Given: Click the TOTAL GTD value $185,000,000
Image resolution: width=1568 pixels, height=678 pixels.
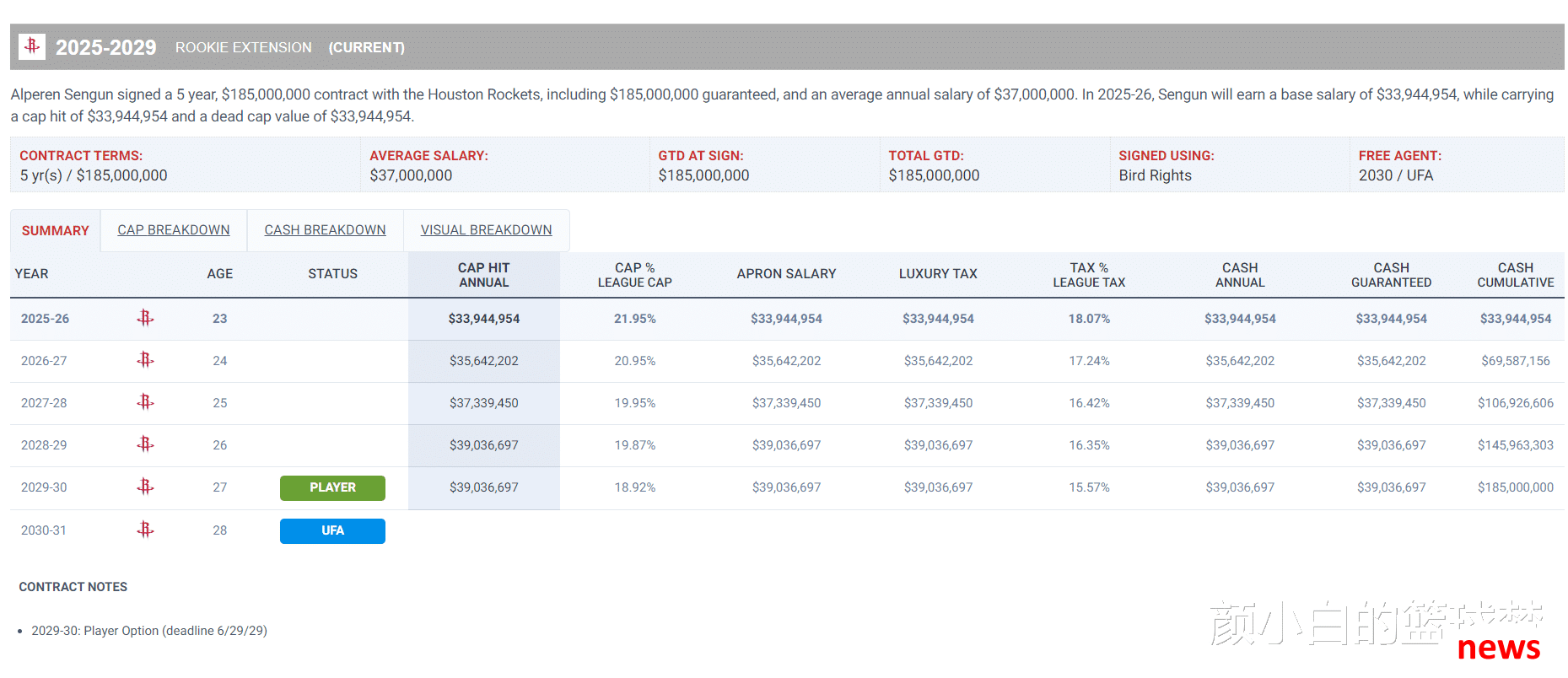Looking at the screenshot, I should [934, 175].
